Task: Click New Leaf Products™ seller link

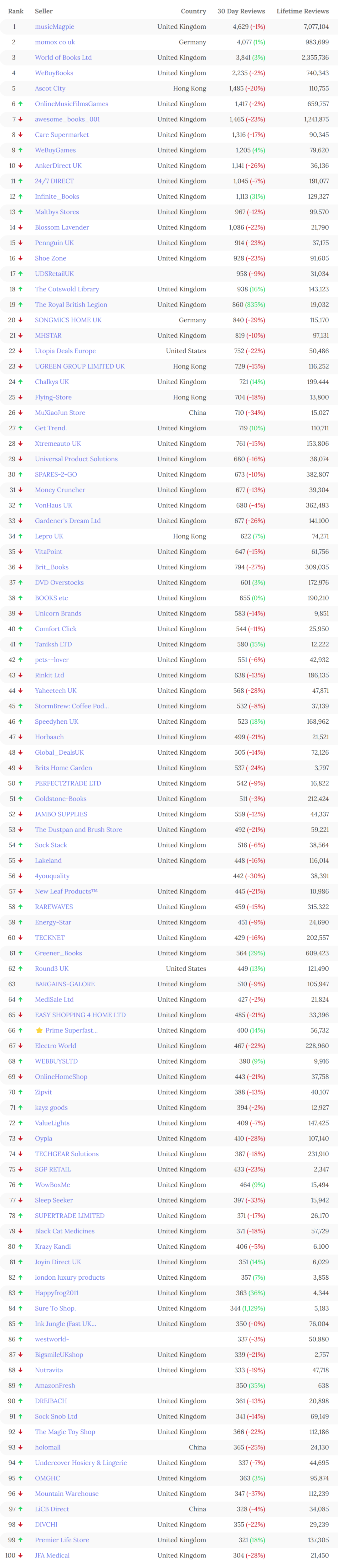Action: point(66,892)
